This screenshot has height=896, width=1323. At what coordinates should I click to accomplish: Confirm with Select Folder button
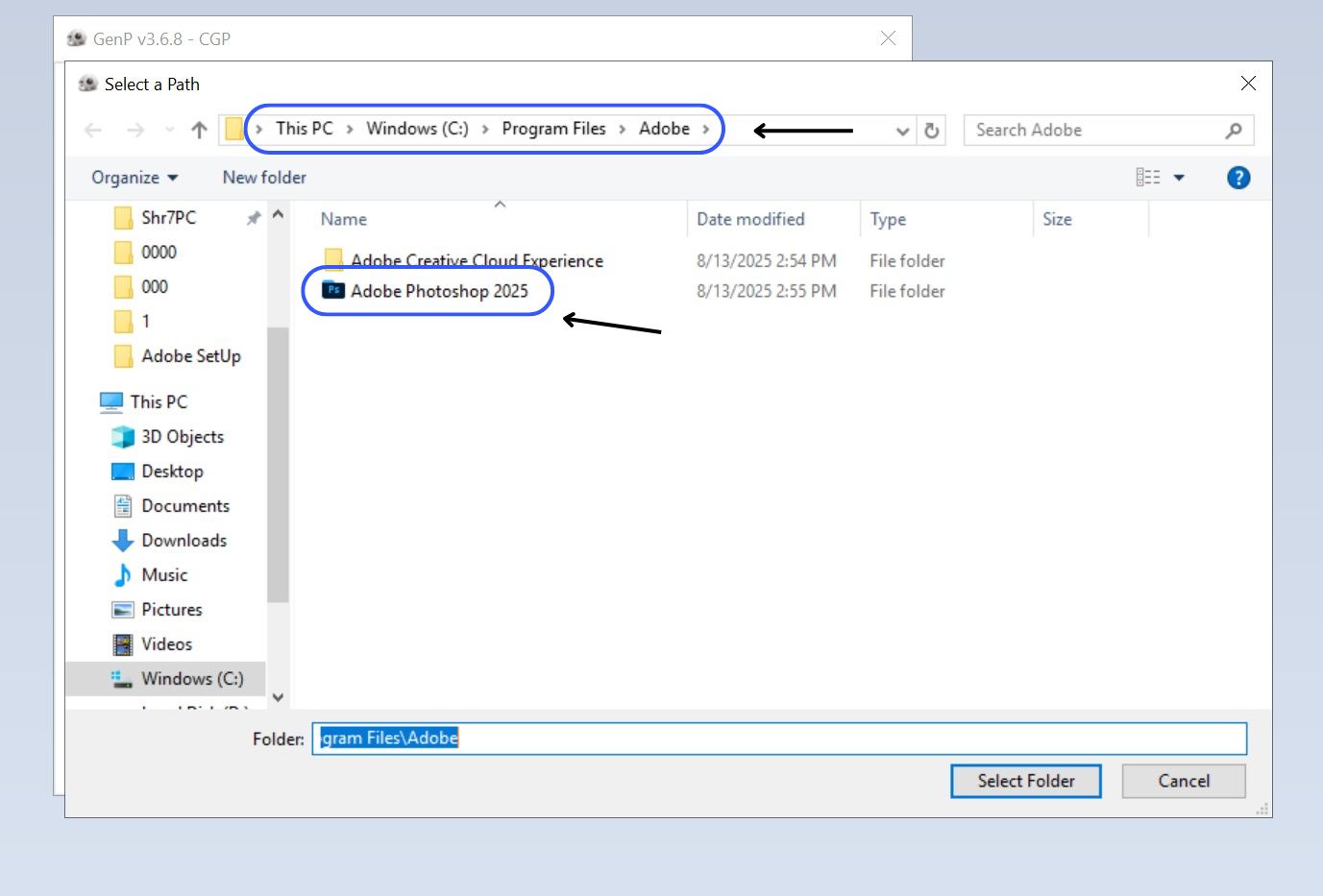[x=1026, y=781]
